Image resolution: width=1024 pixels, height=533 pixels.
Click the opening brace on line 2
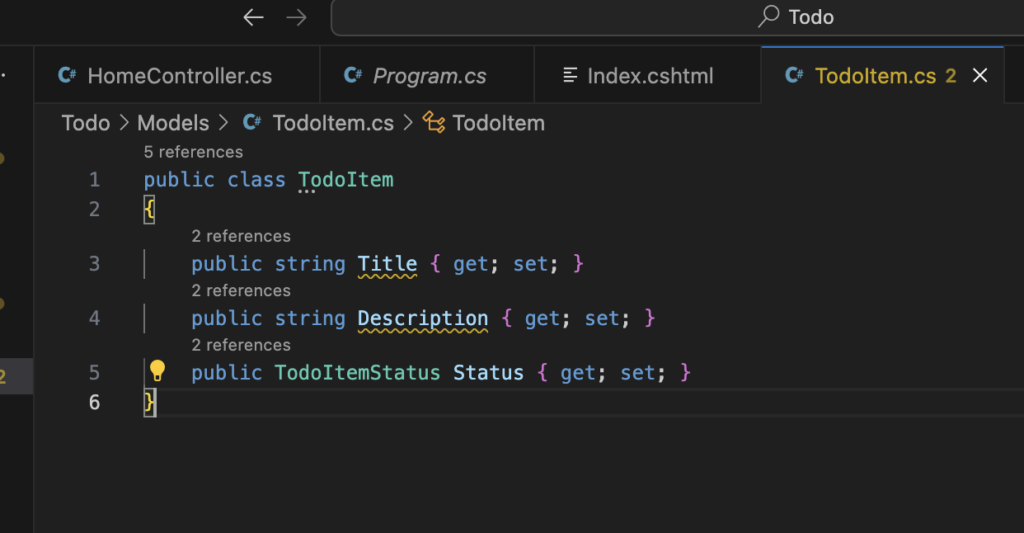coord(150,210)
